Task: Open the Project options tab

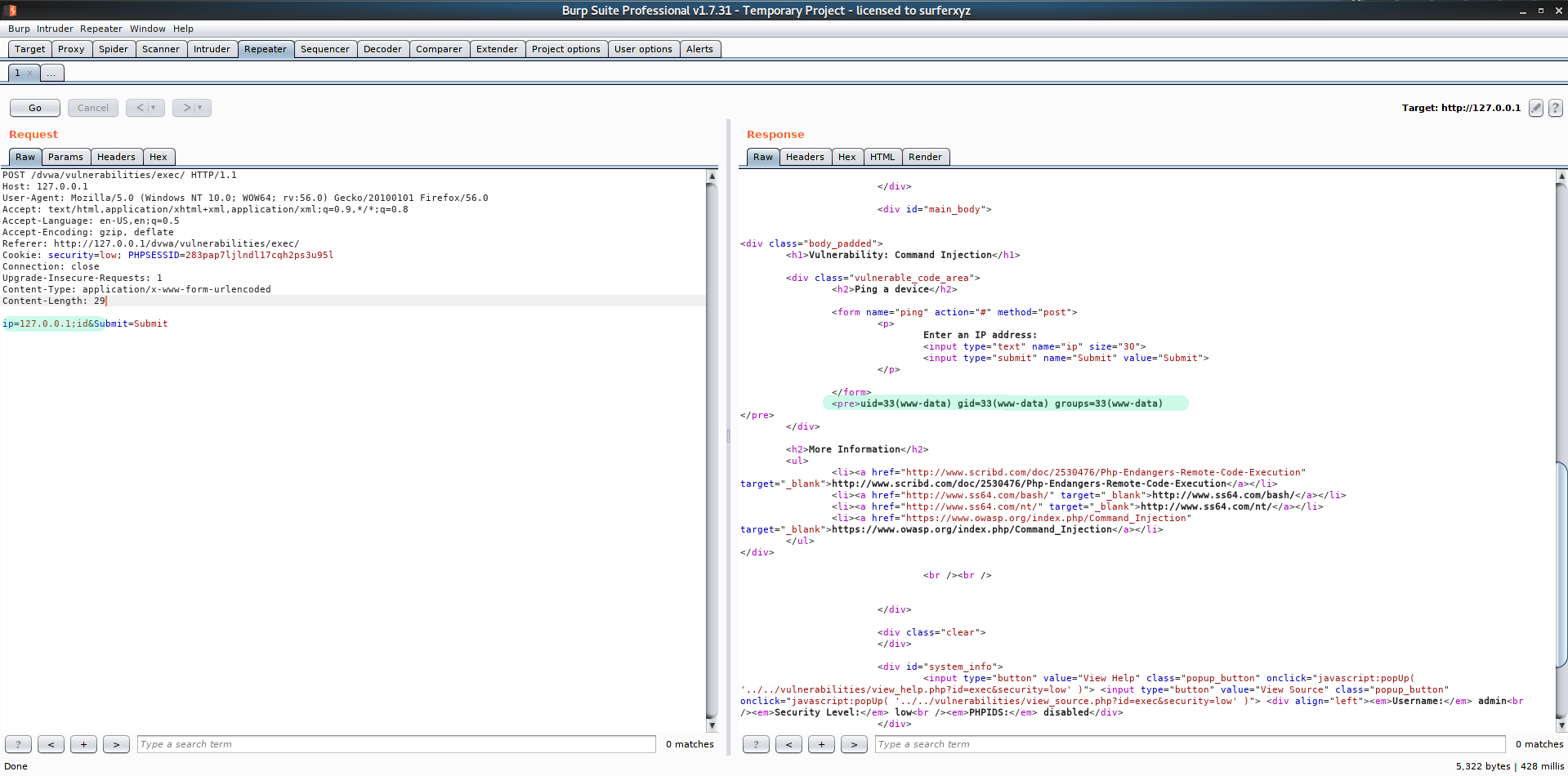Action: (x=566, y=49)
